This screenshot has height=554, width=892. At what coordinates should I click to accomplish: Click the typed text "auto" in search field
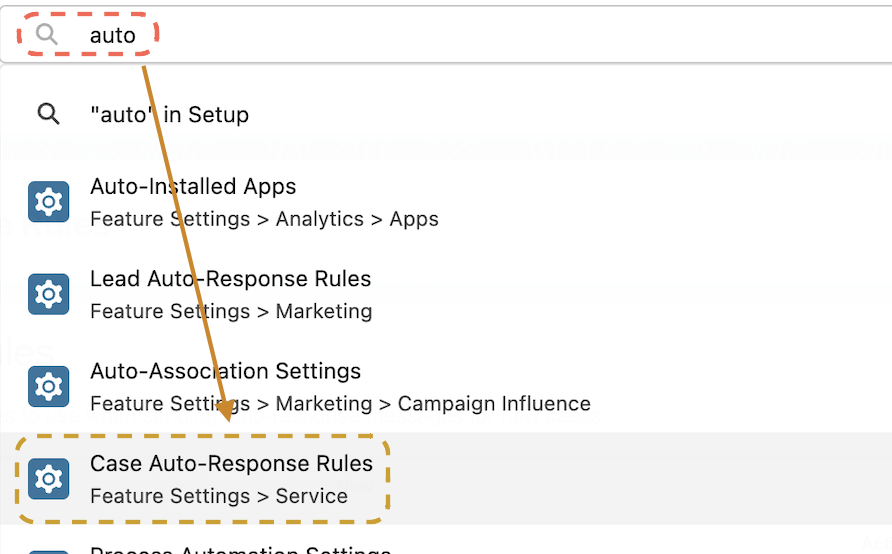click(112, 35)
